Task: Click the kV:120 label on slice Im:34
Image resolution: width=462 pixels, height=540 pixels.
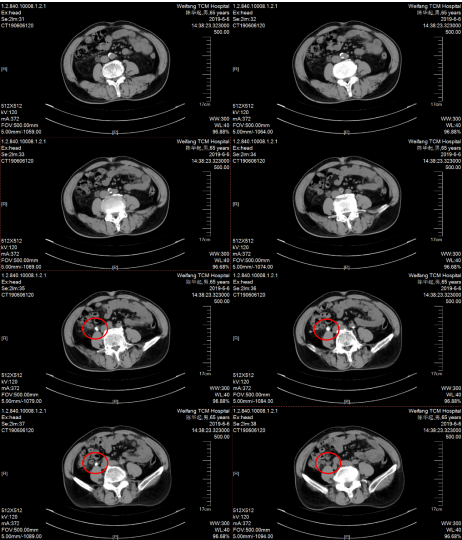Action: [241, 247]
